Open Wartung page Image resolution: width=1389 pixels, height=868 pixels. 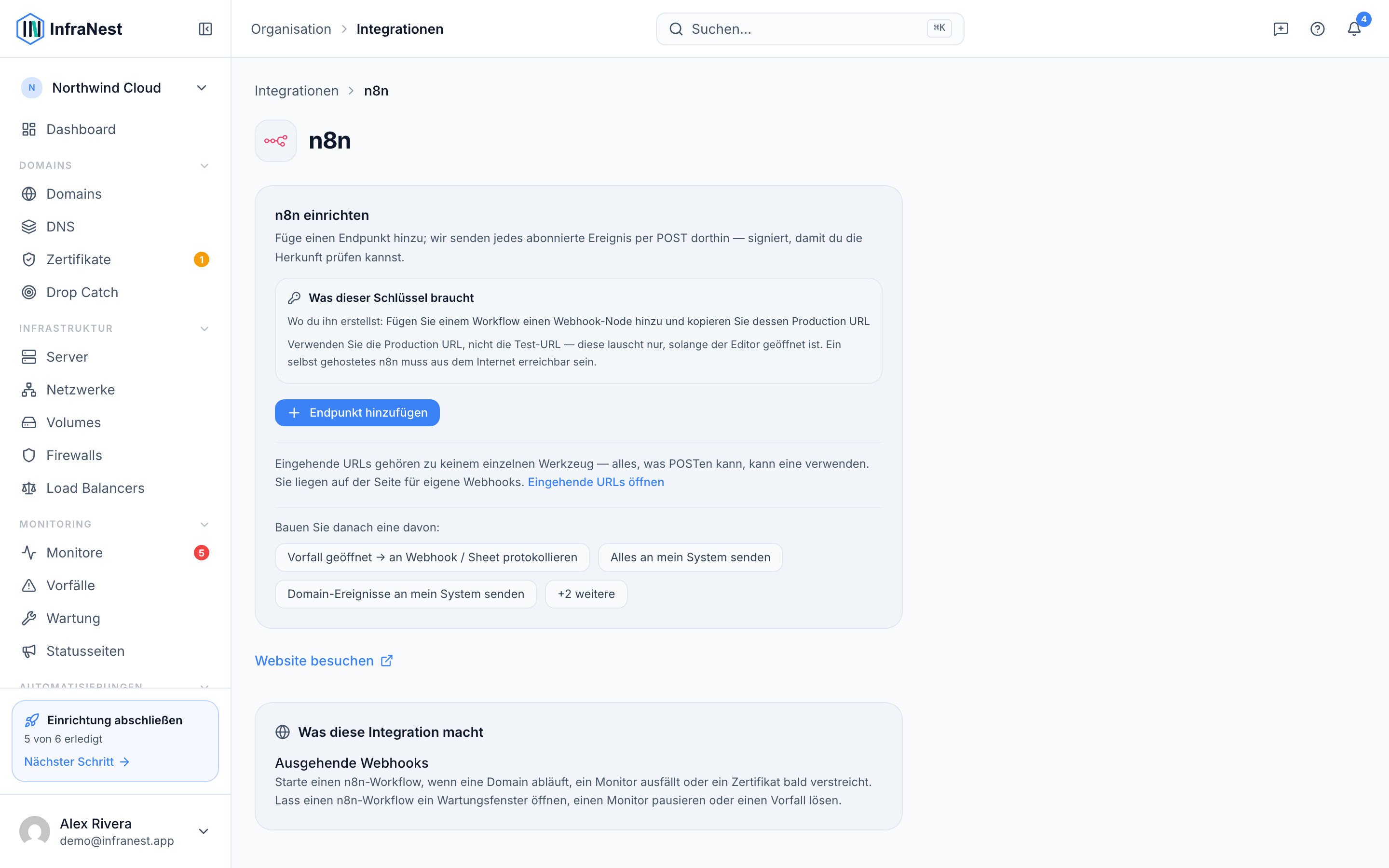(115, 618)
